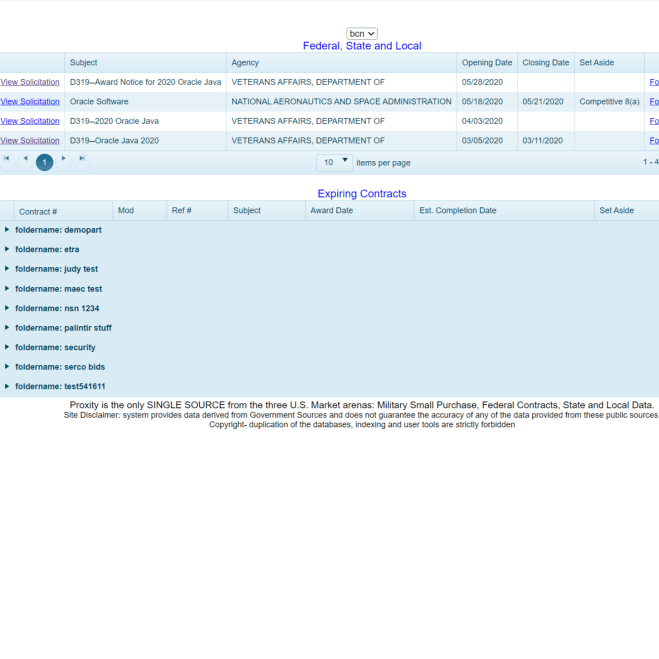Open the cut-off link in NASA row
Image resolution: width=659 pixels, height=659 pixels.
[654, 102]
